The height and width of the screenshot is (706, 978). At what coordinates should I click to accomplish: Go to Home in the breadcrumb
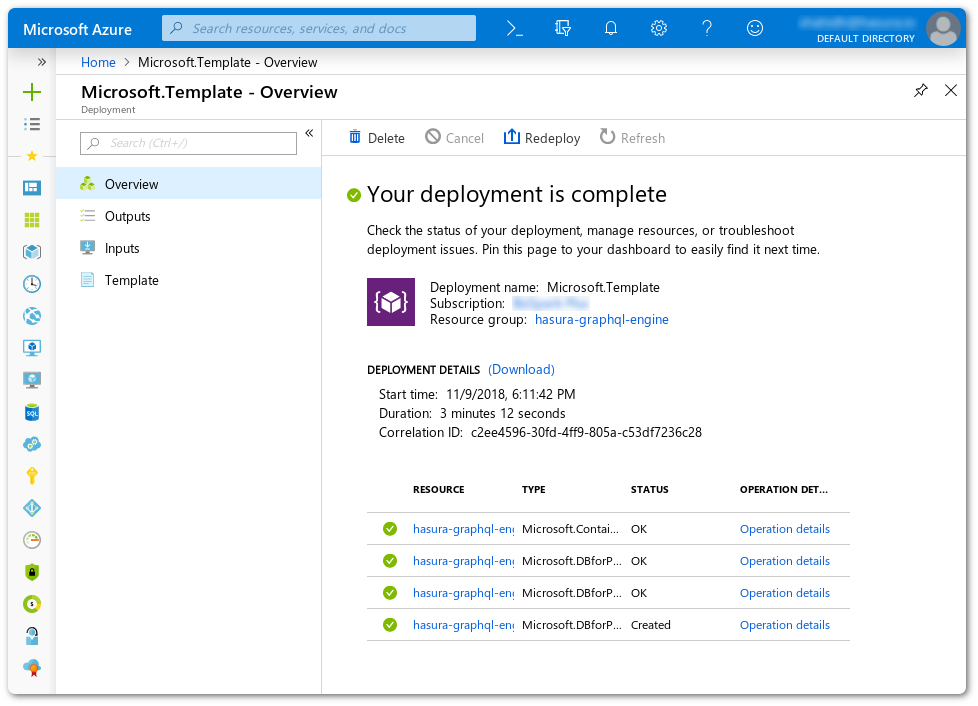(98, 62)
